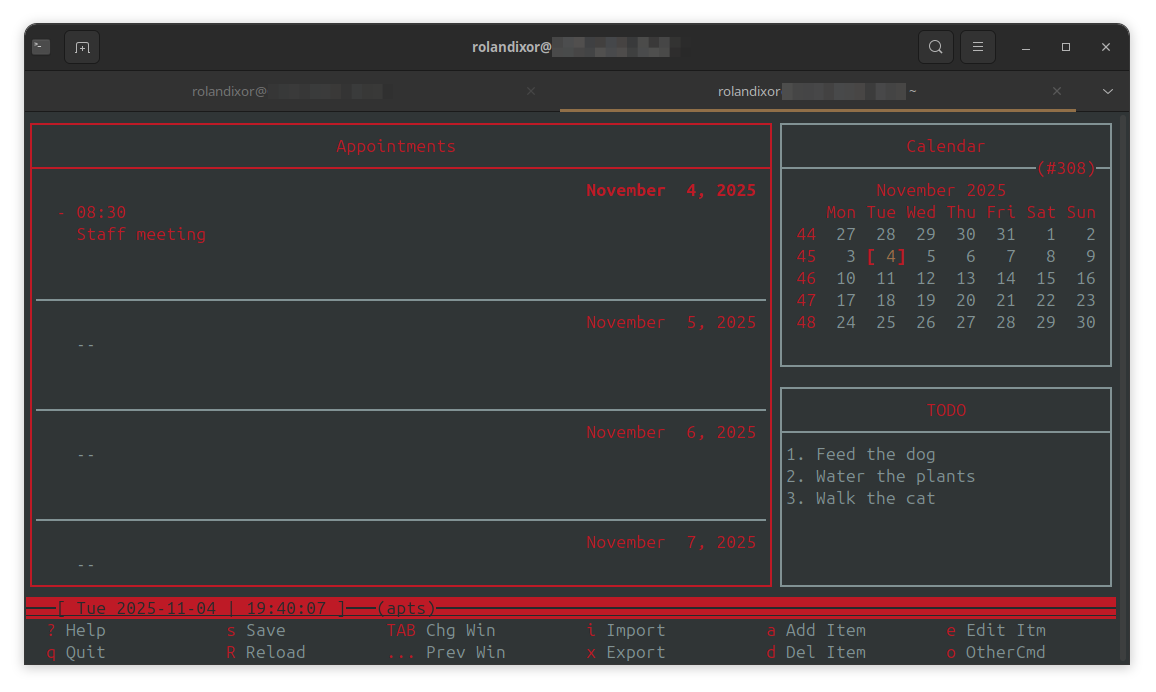Screen dimensions: 1156x692
Task: Switch to the first rolandixor terminal tab
Action: 290,91
